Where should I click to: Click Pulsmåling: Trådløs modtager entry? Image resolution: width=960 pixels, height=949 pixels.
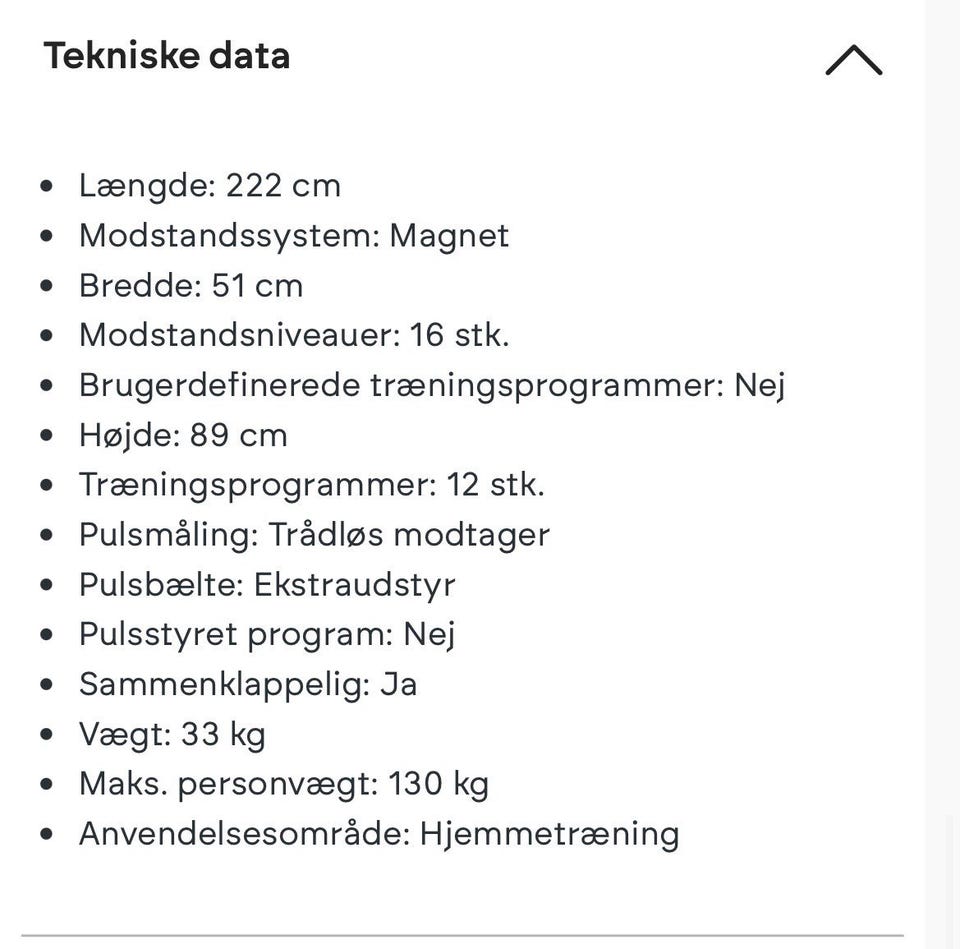pos(314,535)
